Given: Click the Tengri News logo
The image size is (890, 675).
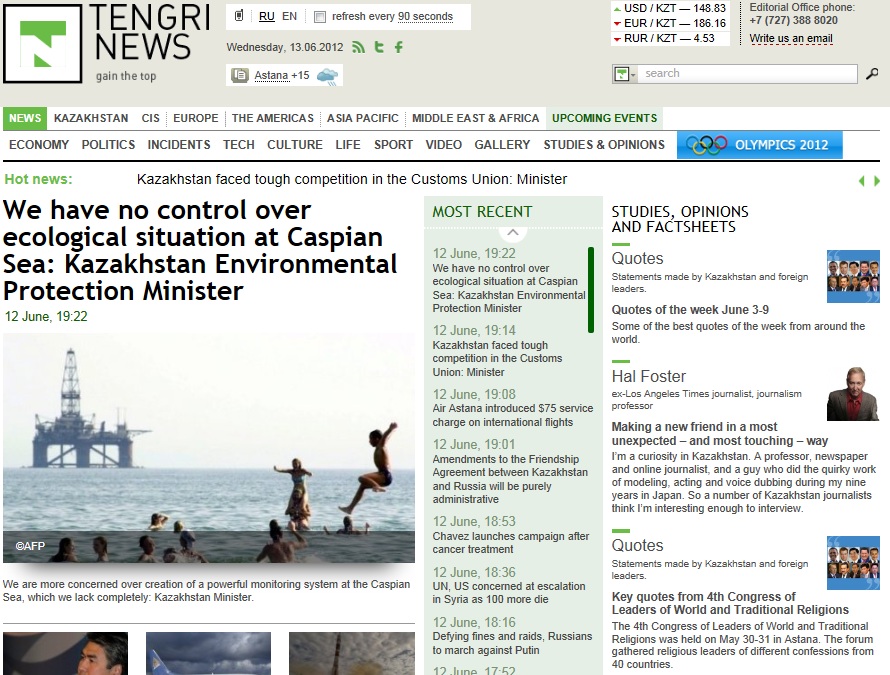Looking at the screenshot, I should coord(42,44).
